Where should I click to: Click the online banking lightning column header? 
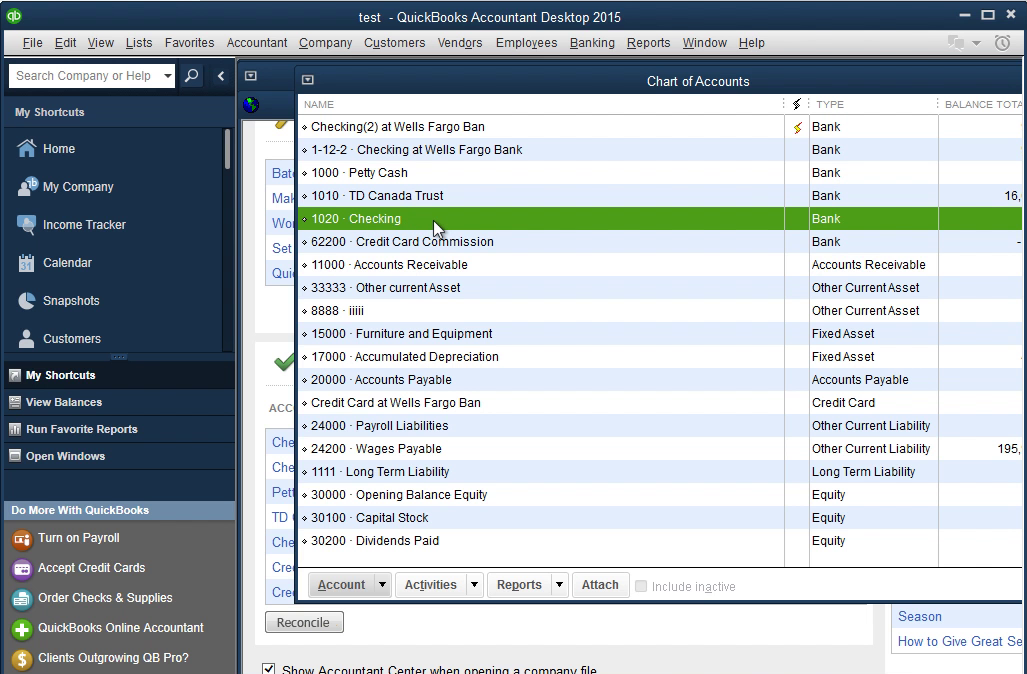796,104
